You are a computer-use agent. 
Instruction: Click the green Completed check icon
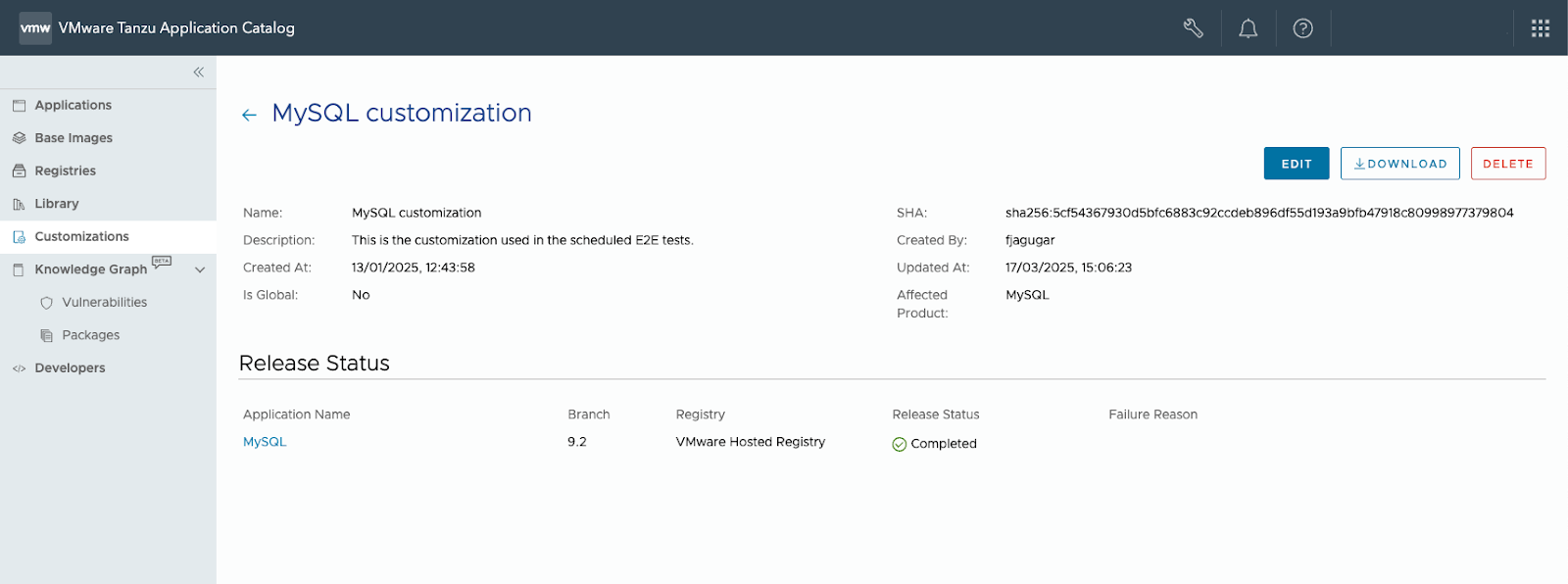click(x=899, y=444)
